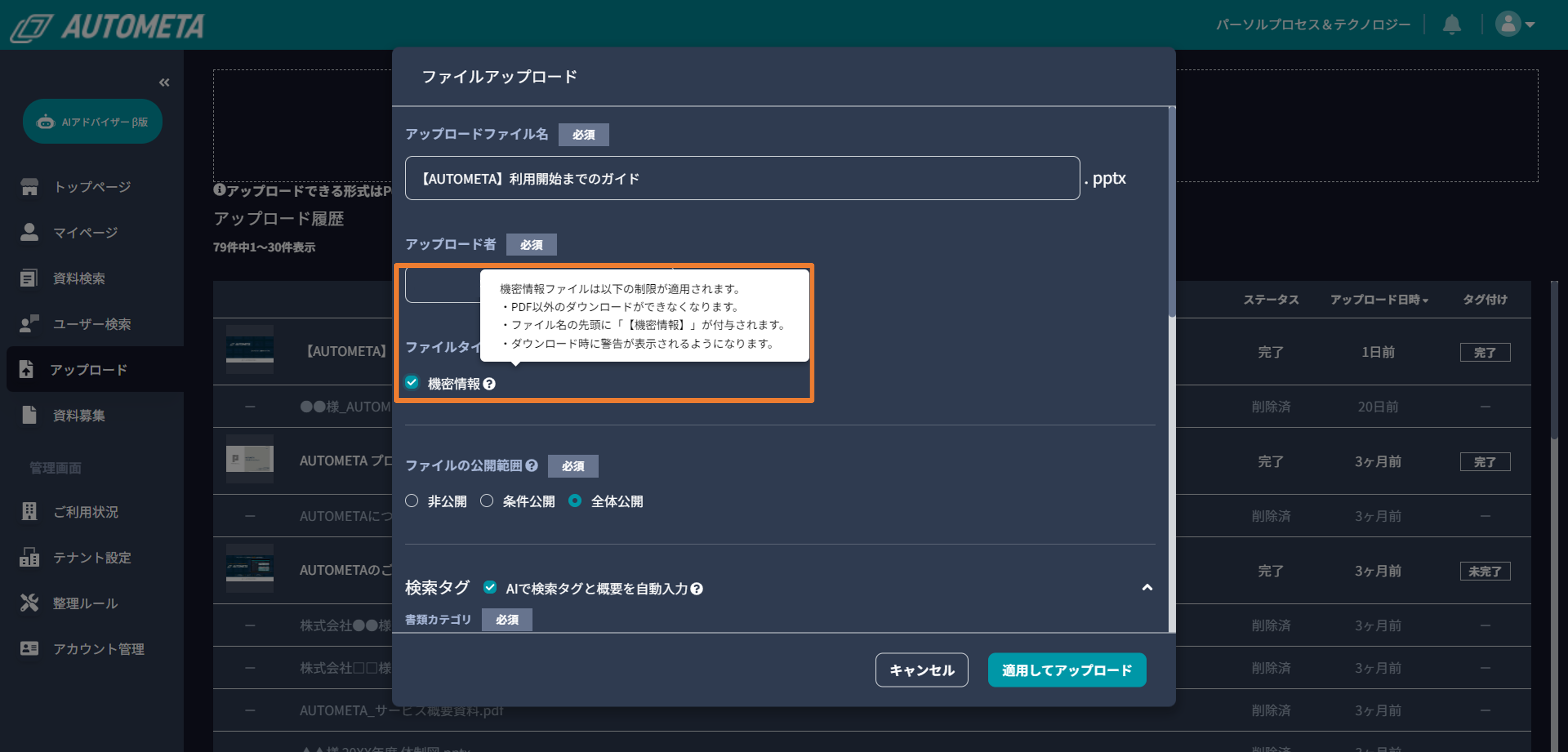Edit the アップロードファイル名 text field
Image resolution: width=1568 pixels, height=752 pixels.
tap(742, 178)
